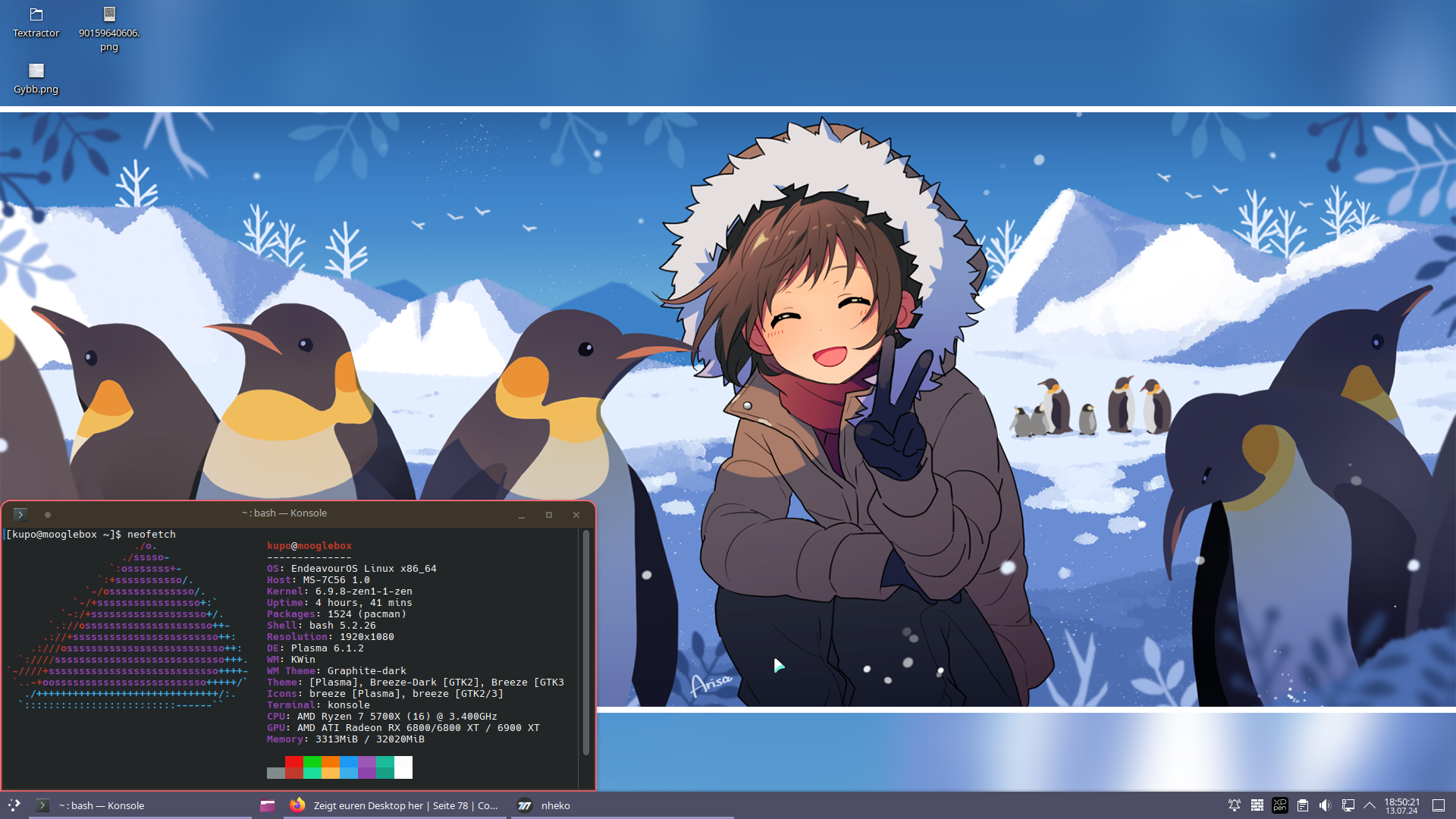Open the clock and calendar
The height and width of the screenshot is (819, 1456).
1402,805
